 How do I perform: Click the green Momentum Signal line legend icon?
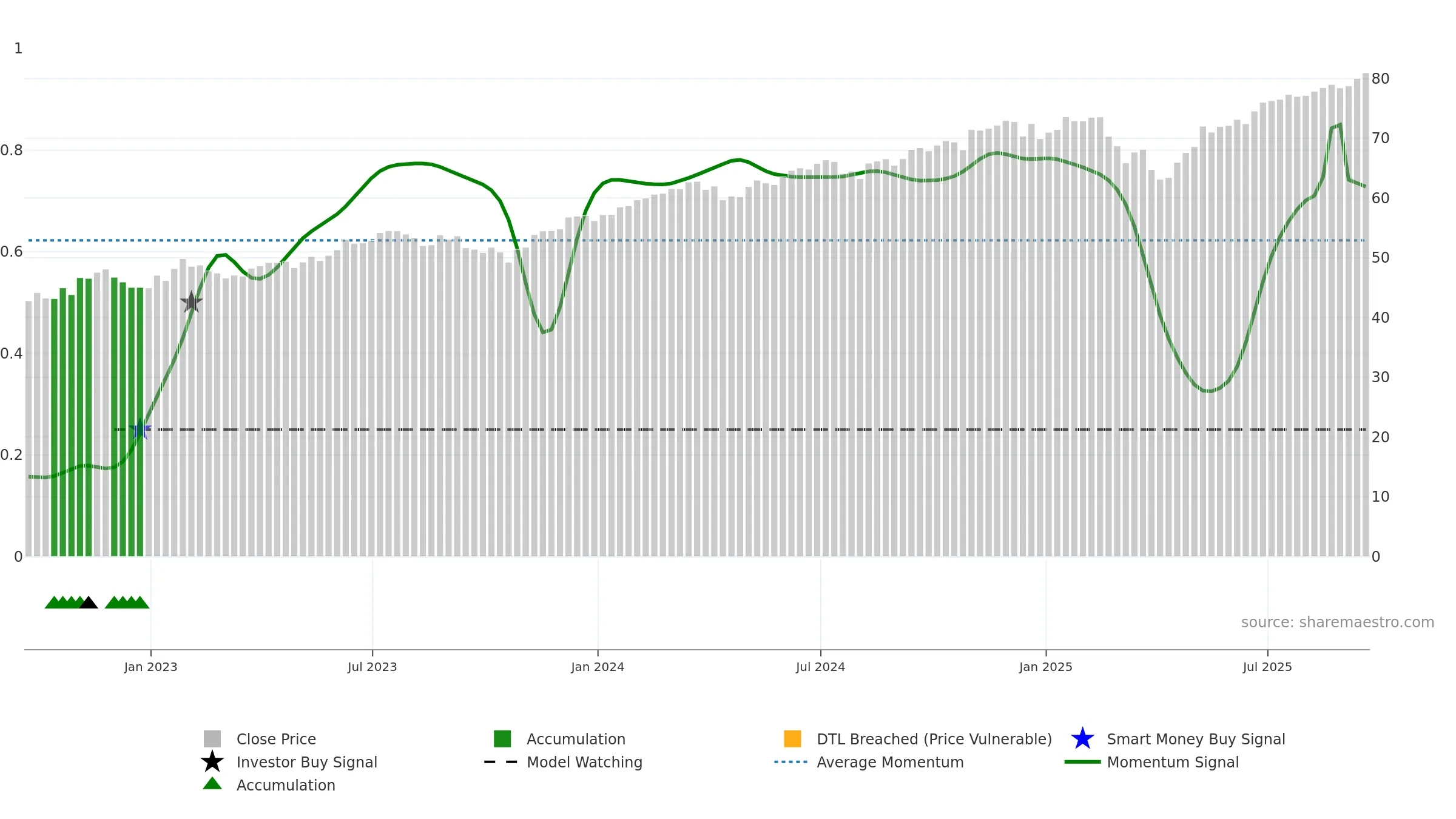[x=1082, y=762]
